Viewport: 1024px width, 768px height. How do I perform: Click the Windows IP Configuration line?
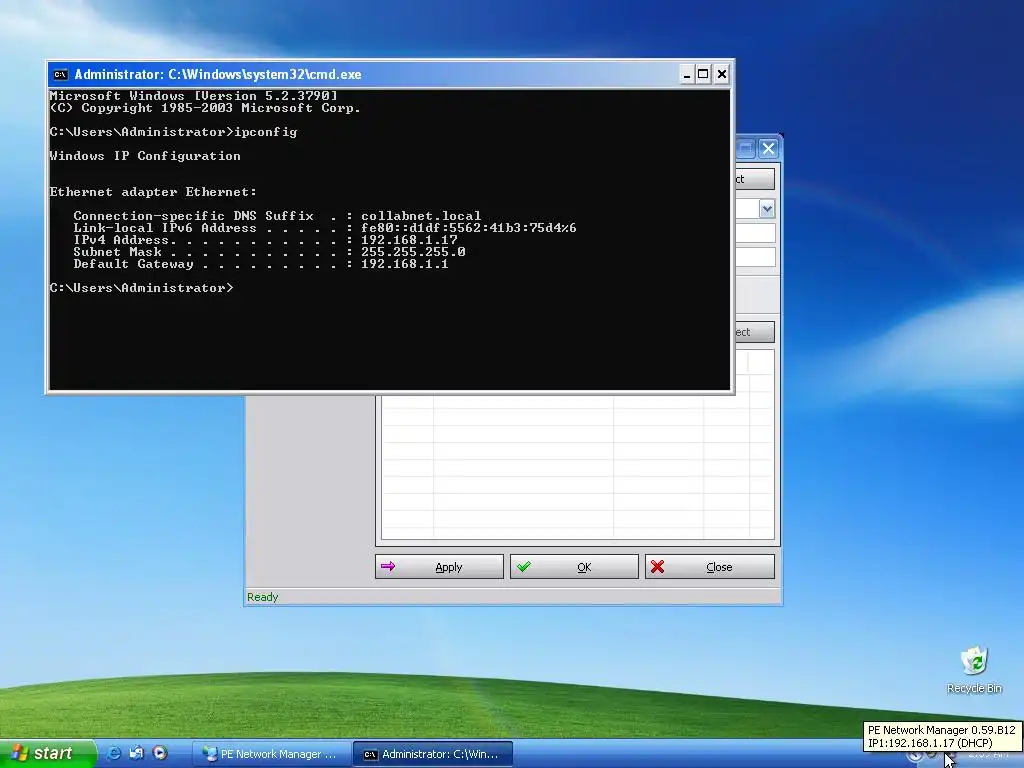[145, 156]
